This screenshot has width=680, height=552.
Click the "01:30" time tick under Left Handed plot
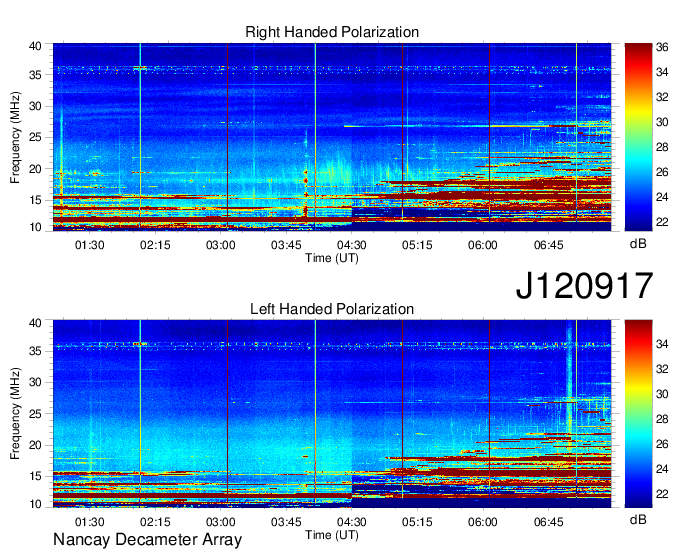89,522
